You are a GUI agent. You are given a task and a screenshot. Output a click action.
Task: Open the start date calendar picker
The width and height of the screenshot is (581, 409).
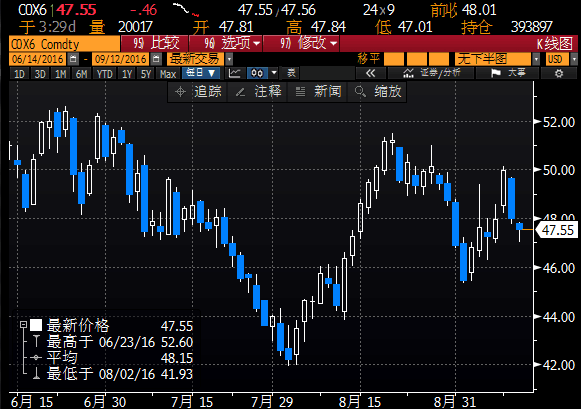(x=73, y=59)
